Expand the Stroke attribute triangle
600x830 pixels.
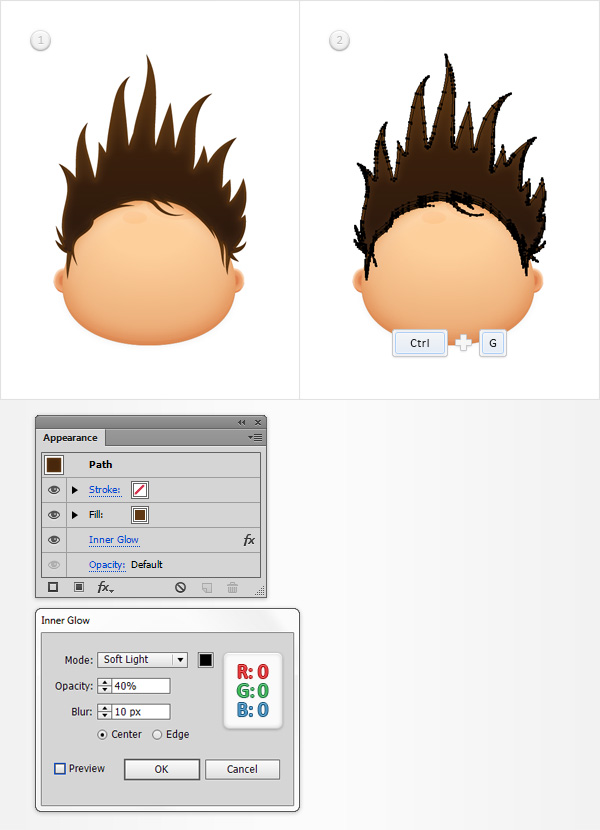point(75,490)
